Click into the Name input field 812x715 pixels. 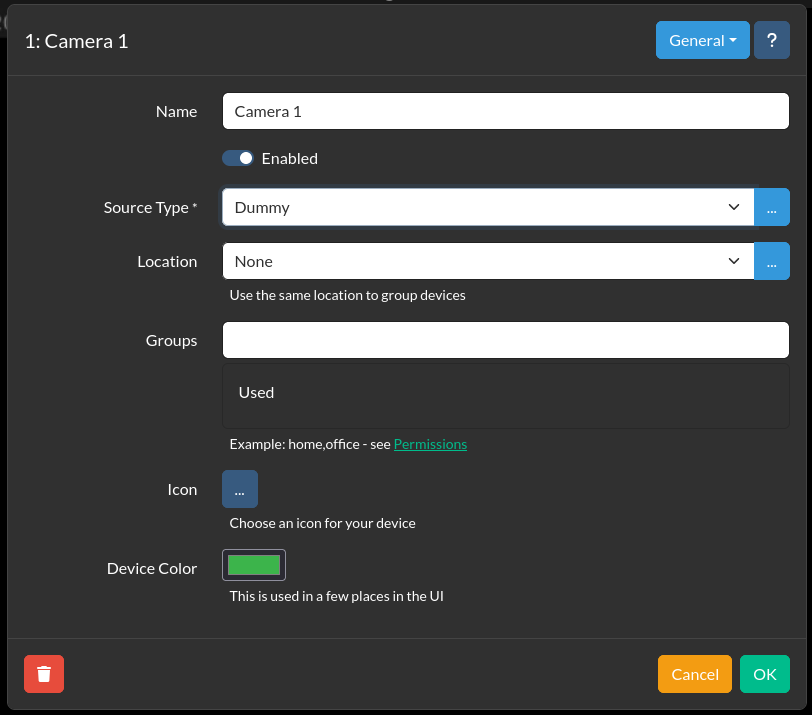[506, 111]
